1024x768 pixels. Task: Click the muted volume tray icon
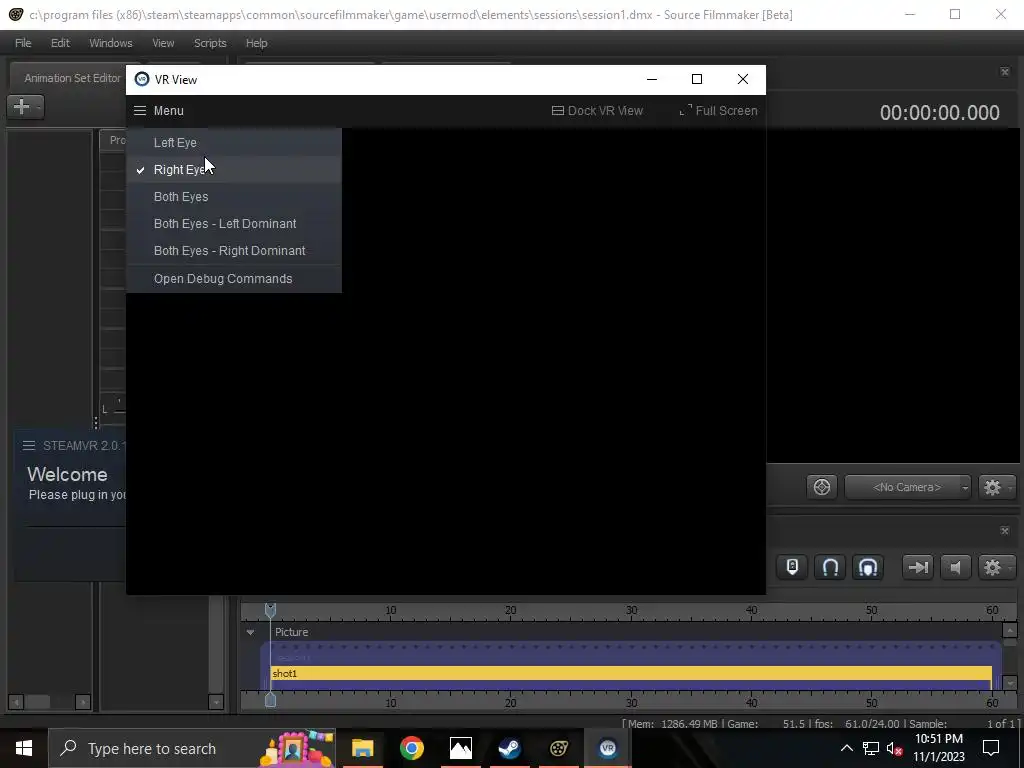(895, 748)
